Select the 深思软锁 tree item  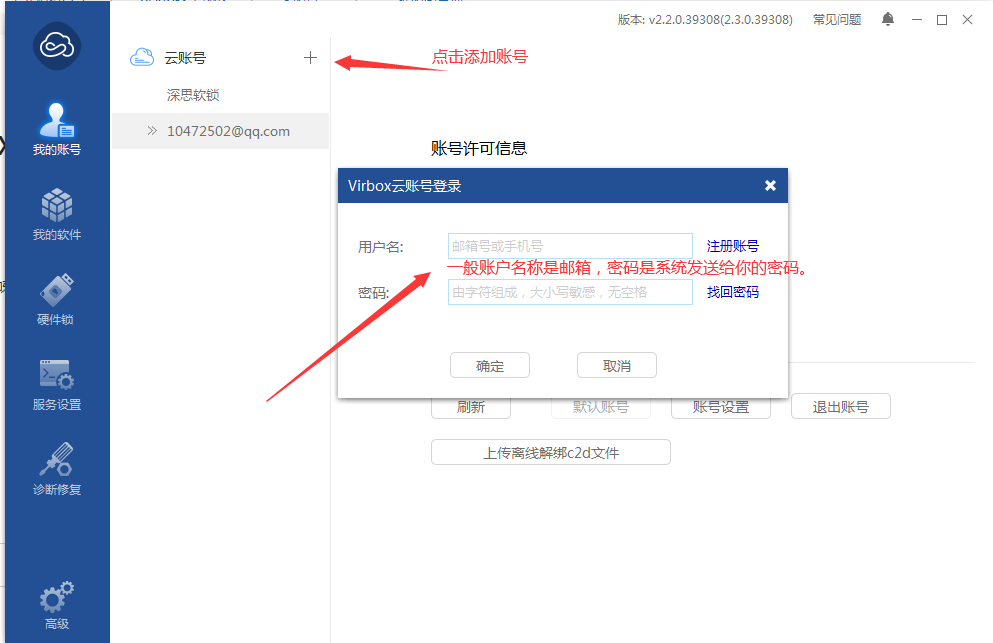[x=193, y=95]
